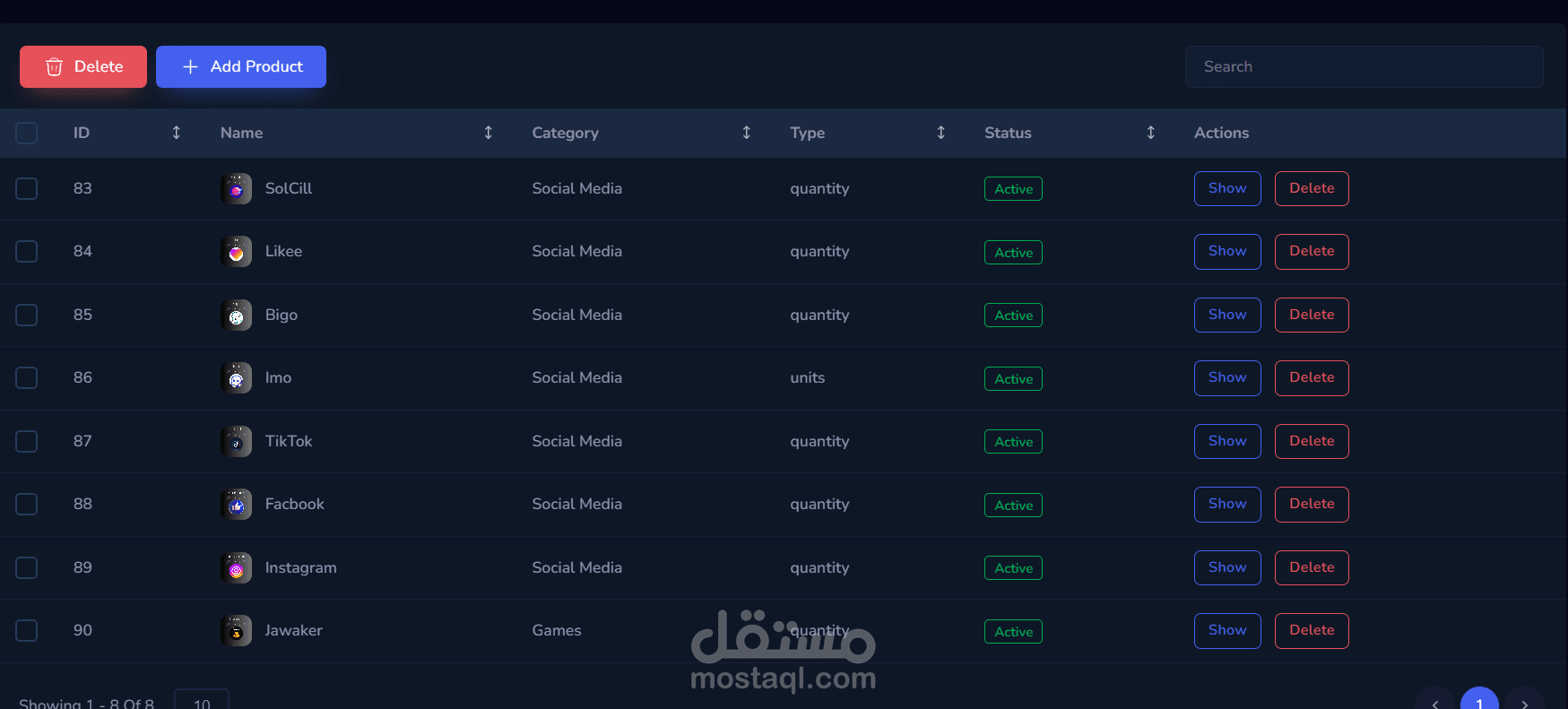Viewport: 1568px width, 709px height.
Task: Sort table by Category column arrows
Action: (x=747, y=133)
